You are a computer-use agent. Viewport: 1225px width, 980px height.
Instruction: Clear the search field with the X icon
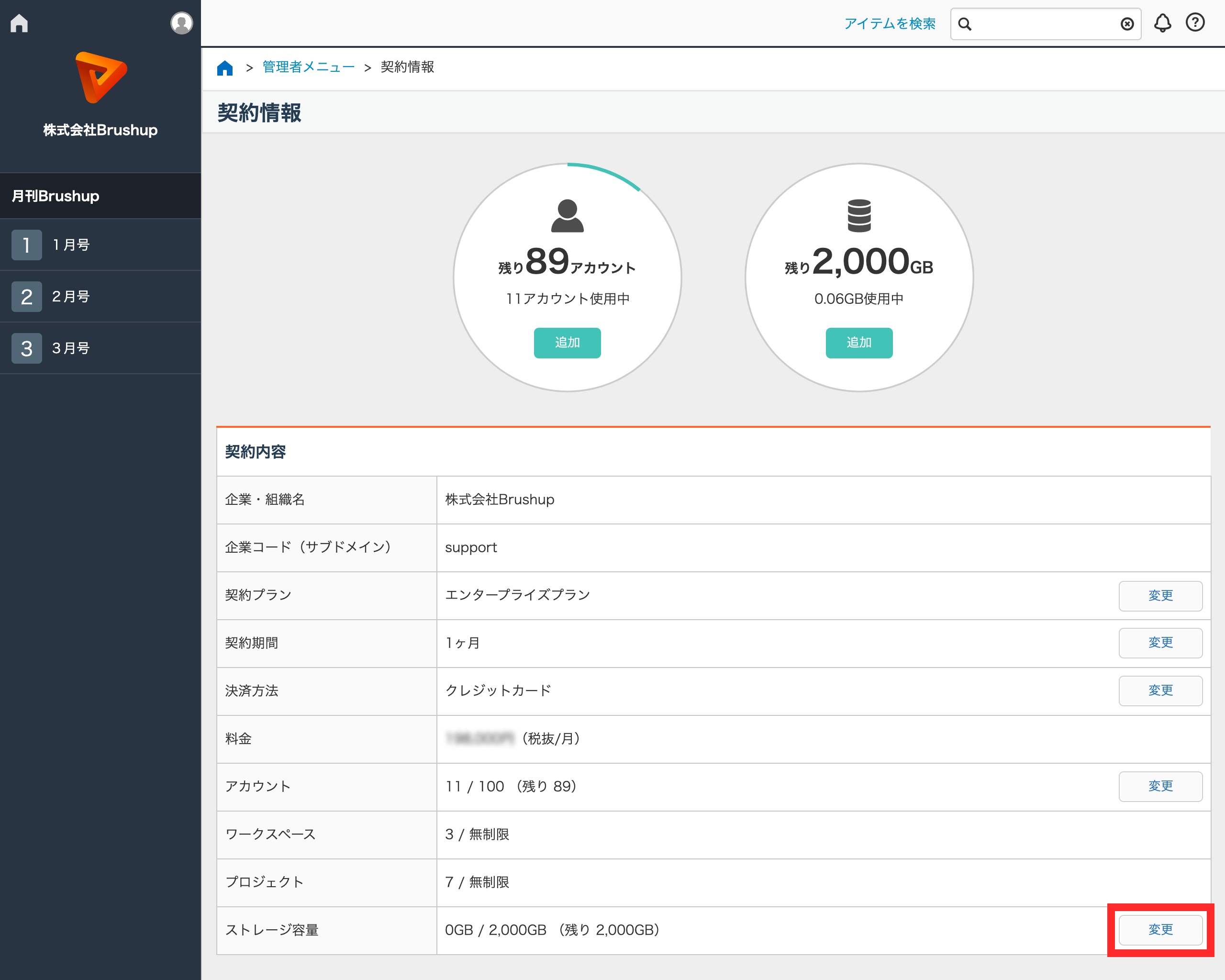1127,24
